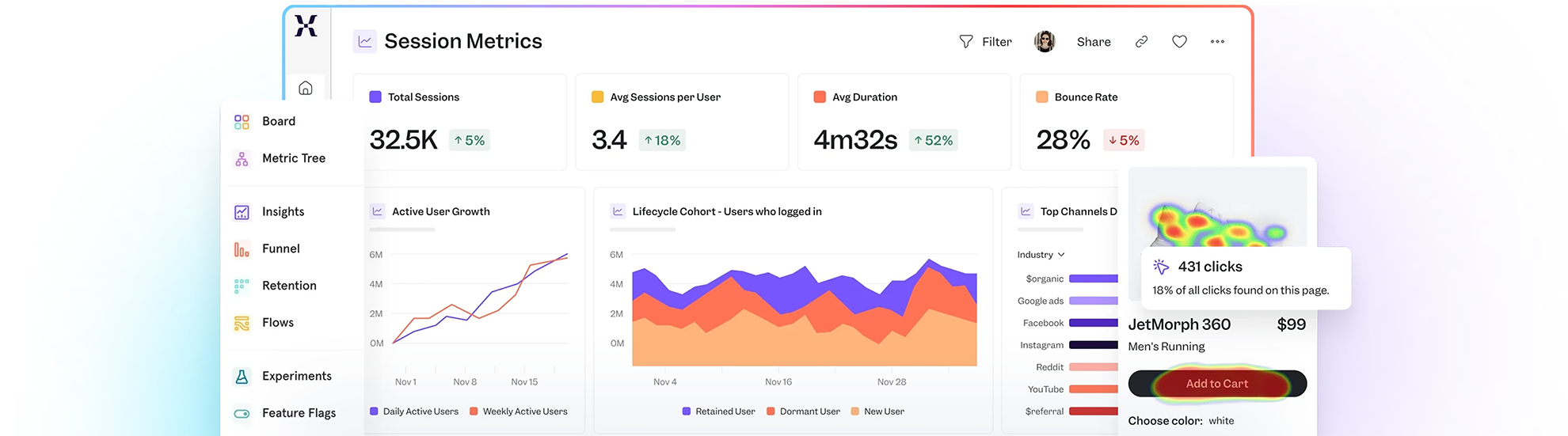Image resolution: width=1568 pixels, height=436 pixels.
Task: Open the three-dots more options menu
Action: point(1217,42)
